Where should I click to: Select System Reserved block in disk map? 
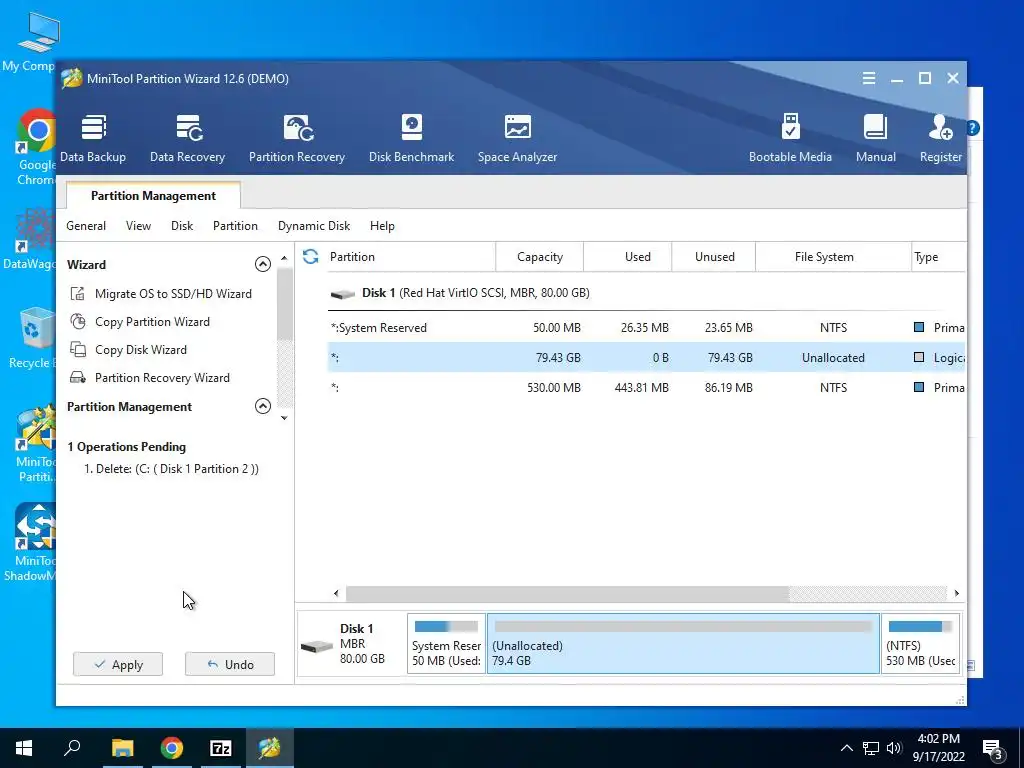click(x=446, y=643)
